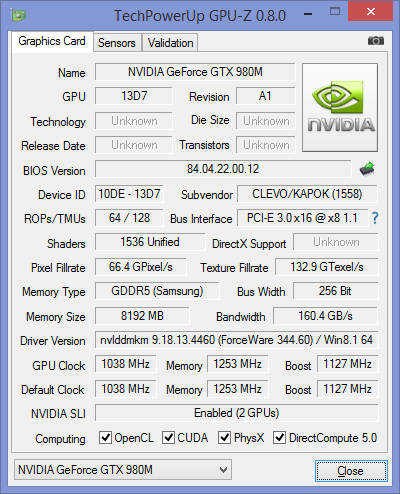Click the Pixel Fillrate value 66.4 GPixel/s

(141, 267)
